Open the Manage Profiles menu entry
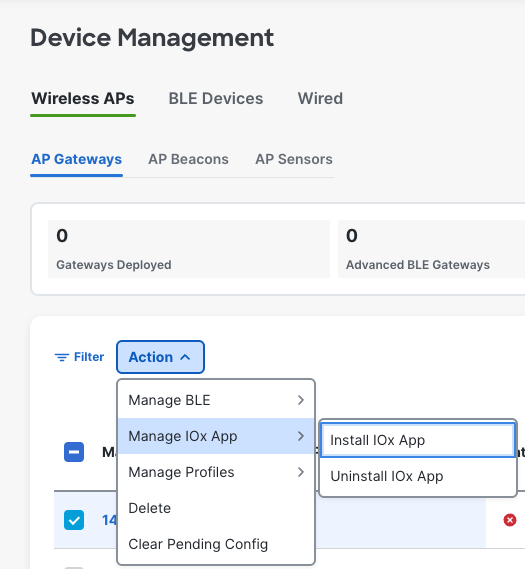This screenshot has height=569, width=525. pos(216,472)
